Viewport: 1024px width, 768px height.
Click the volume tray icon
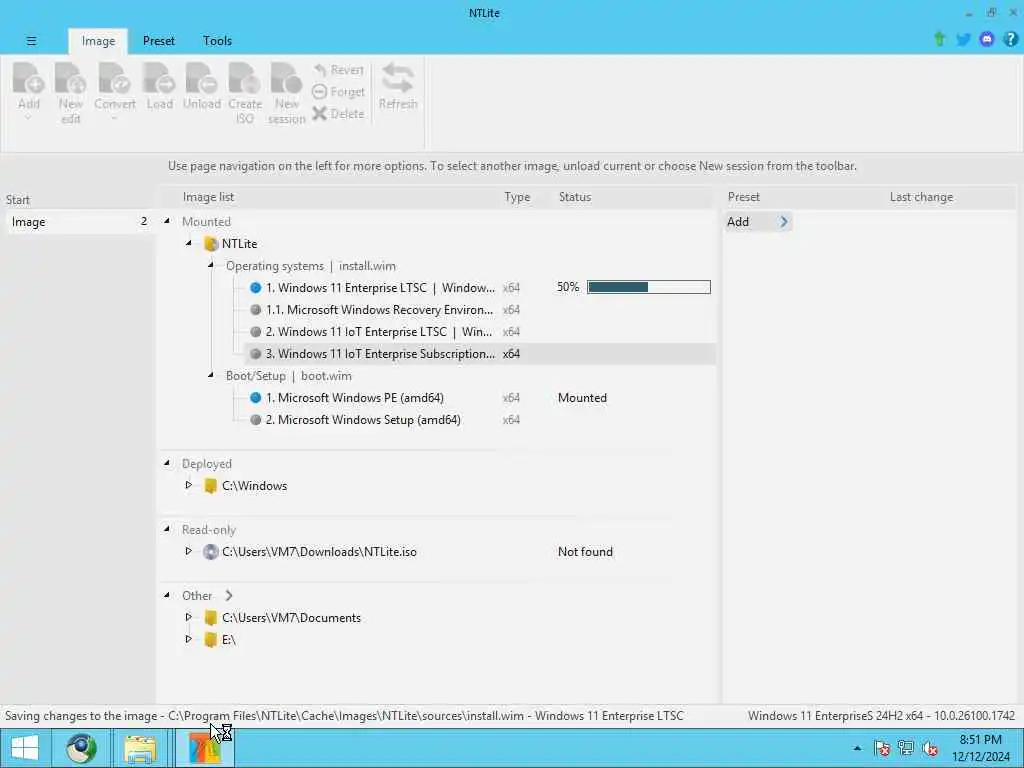(930, 748)
